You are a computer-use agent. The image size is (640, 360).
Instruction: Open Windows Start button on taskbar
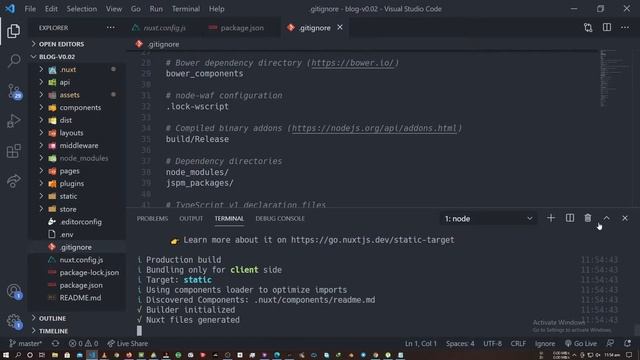pyautogui.click(x=6, y=355)
